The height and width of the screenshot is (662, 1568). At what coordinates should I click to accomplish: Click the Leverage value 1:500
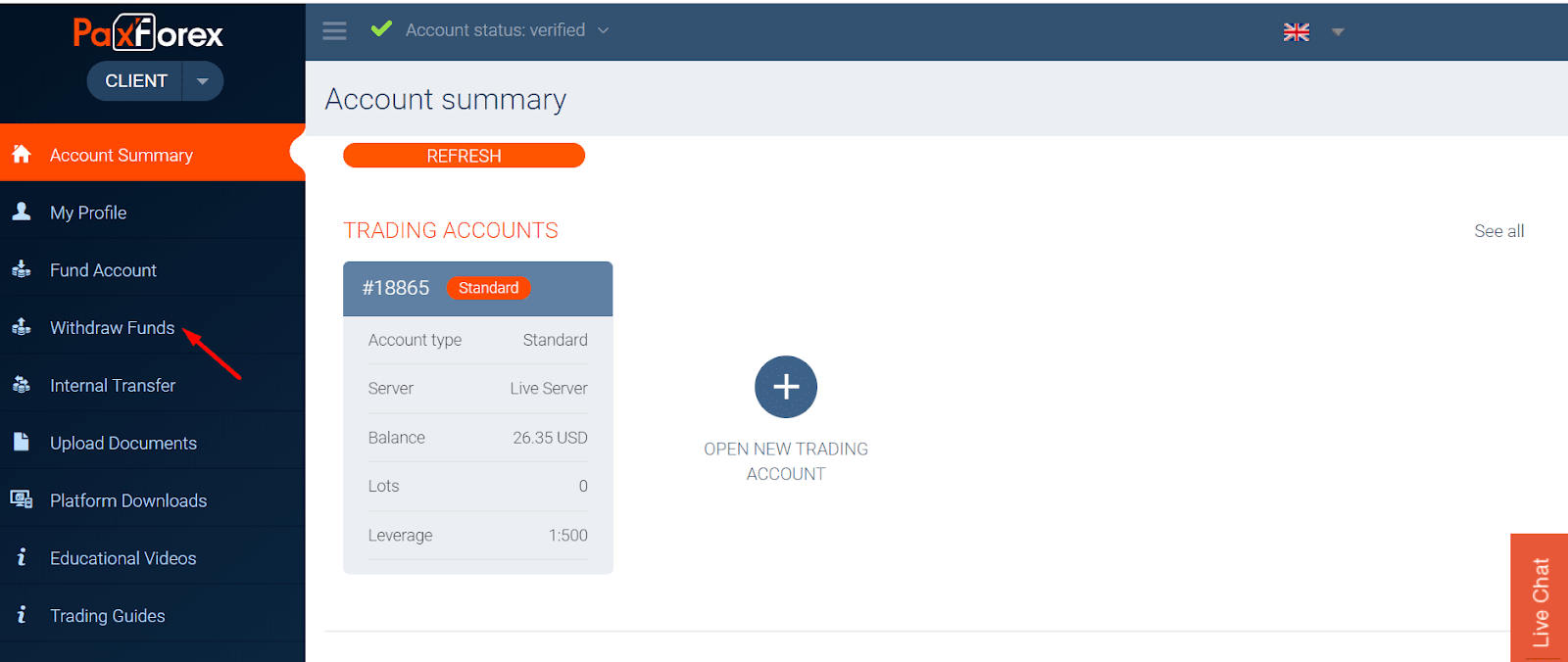[567, 536]
